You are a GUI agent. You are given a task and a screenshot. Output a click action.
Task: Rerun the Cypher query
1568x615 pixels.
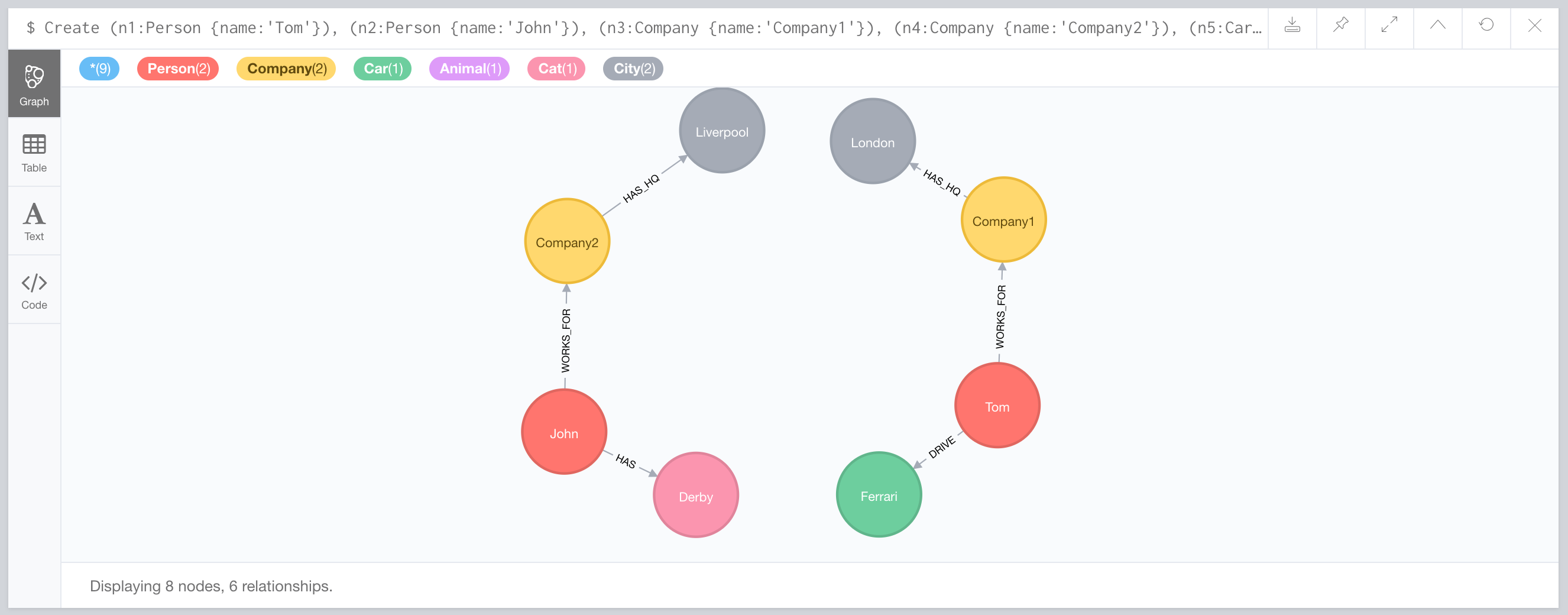click(1486, 25)
